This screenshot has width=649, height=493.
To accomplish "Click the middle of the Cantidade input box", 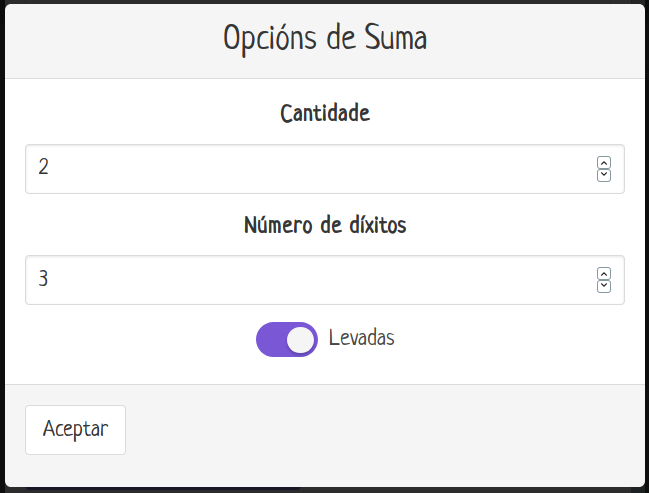I will pyautogui.click(x=325, y=169).
